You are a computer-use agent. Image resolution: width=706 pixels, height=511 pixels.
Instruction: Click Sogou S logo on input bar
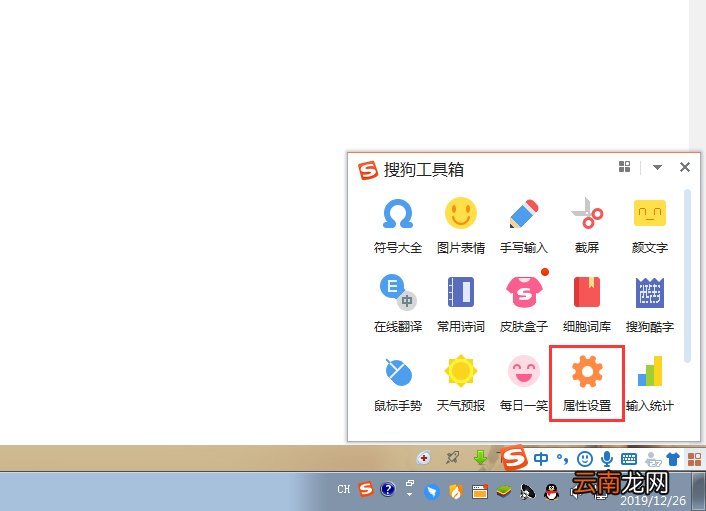(514, 457)
